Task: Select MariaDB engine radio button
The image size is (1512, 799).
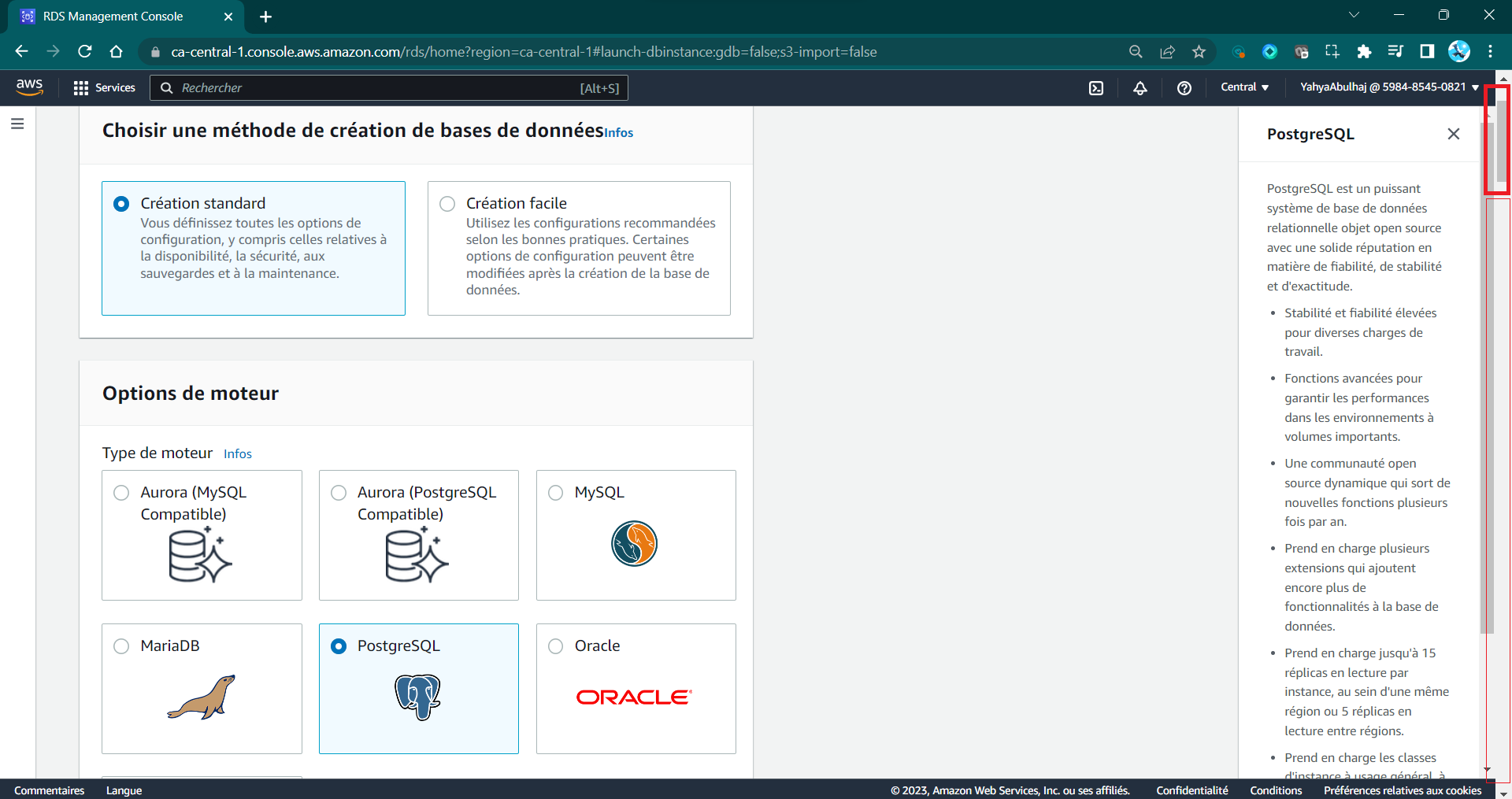Action: click(121, 646)
